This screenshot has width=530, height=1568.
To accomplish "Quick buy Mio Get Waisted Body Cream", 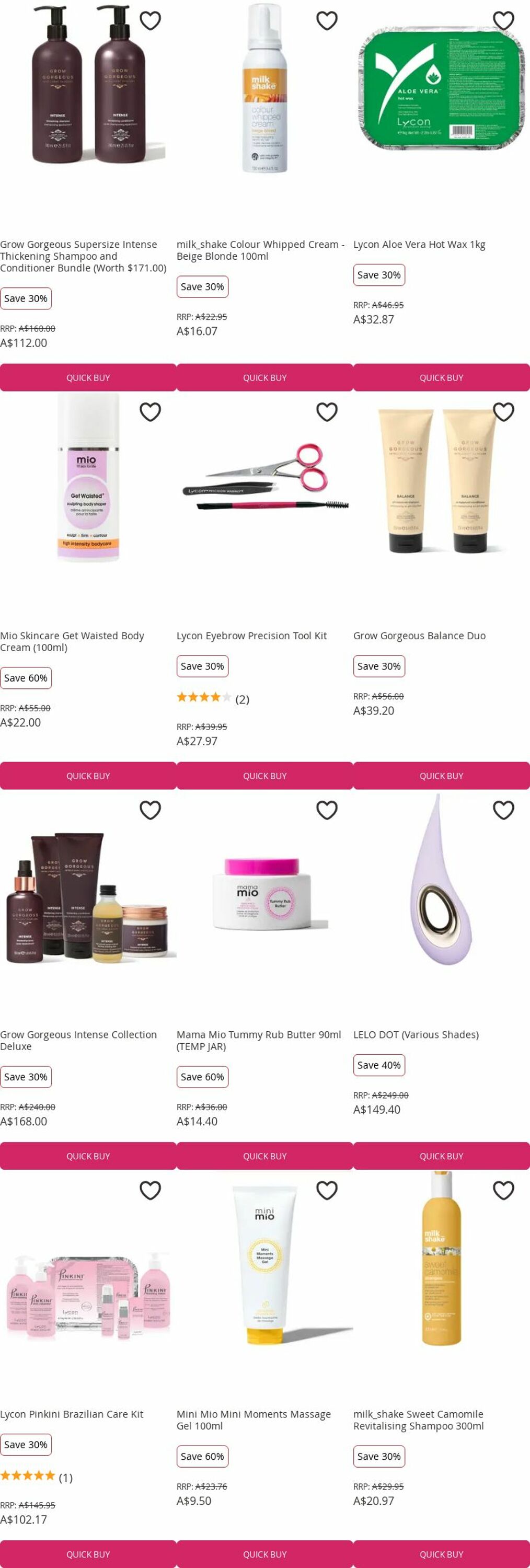I will tap(88, 776).
